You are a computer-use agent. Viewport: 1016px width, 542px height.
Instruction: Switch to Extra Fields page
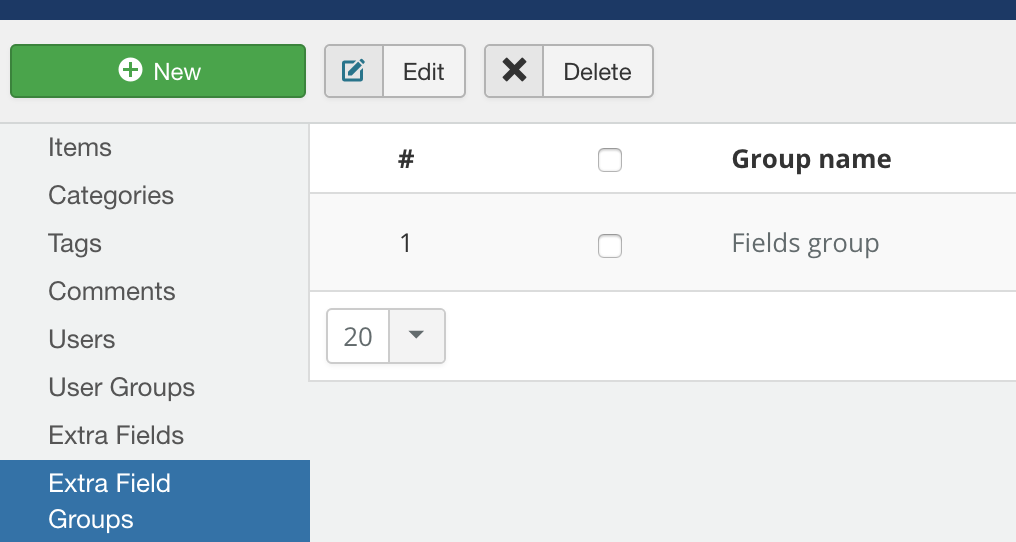pyautogui.click(x=116, y=436)
